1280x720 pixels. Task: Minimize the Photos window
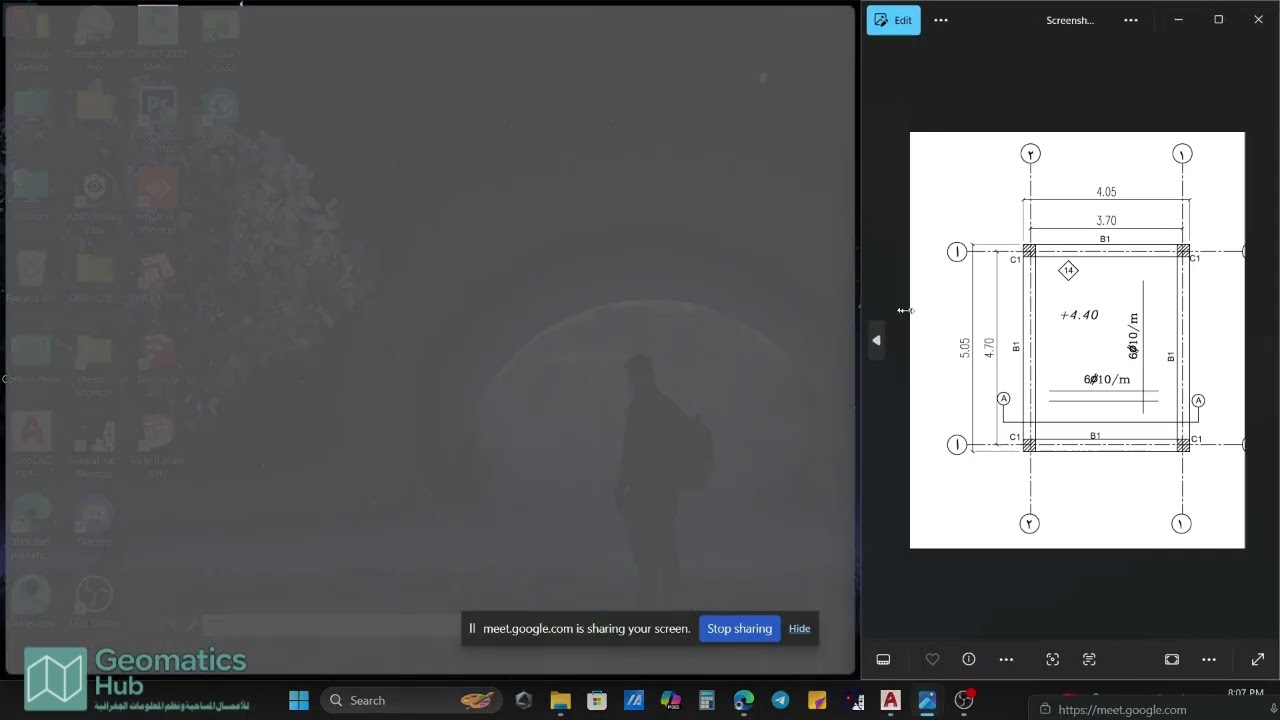1178,20
